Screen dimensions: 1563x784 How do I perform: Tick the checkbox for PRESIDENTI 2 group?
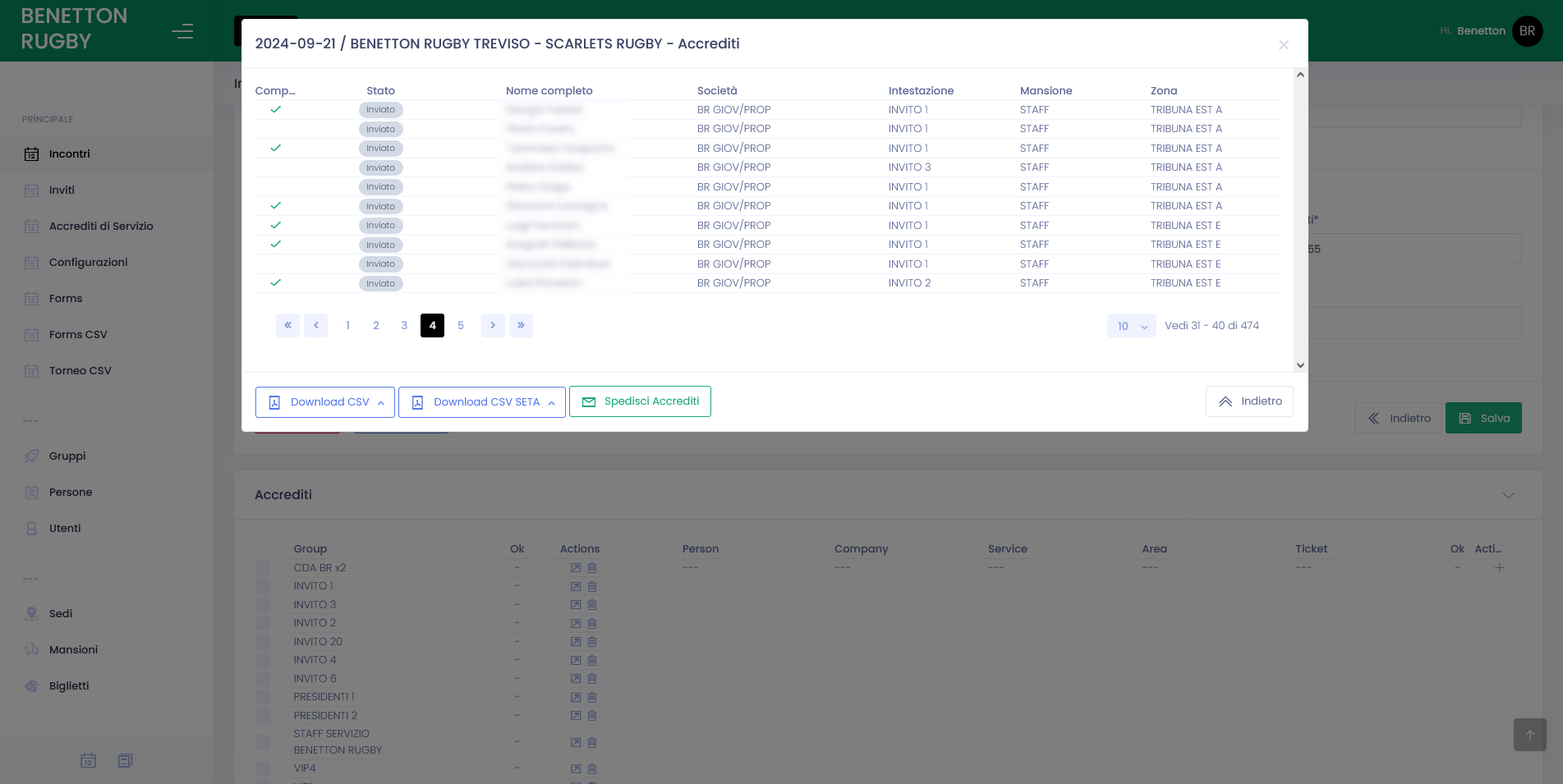tap(263, 716)
